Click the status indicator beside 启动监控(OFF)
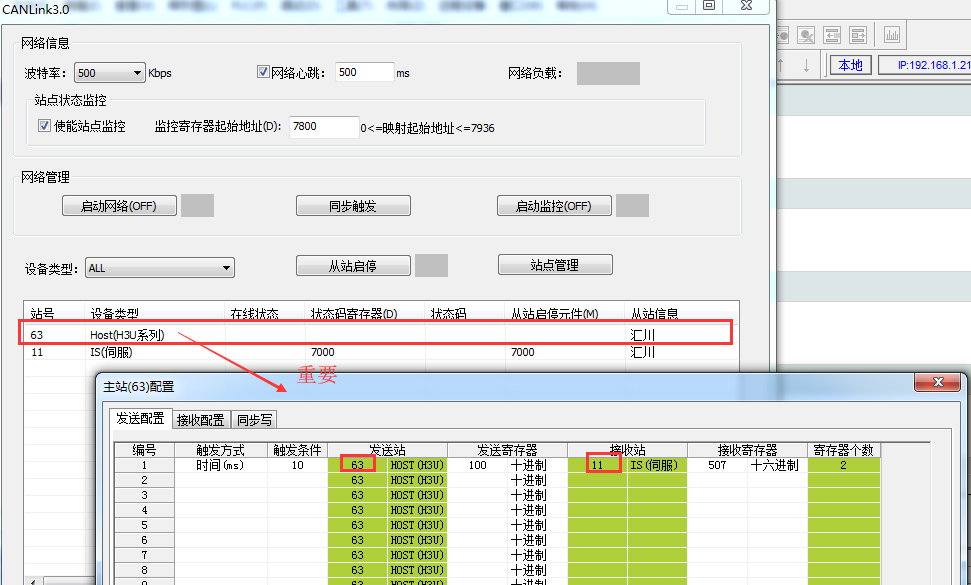Viewport: 971px width, 585px height. 631,205
